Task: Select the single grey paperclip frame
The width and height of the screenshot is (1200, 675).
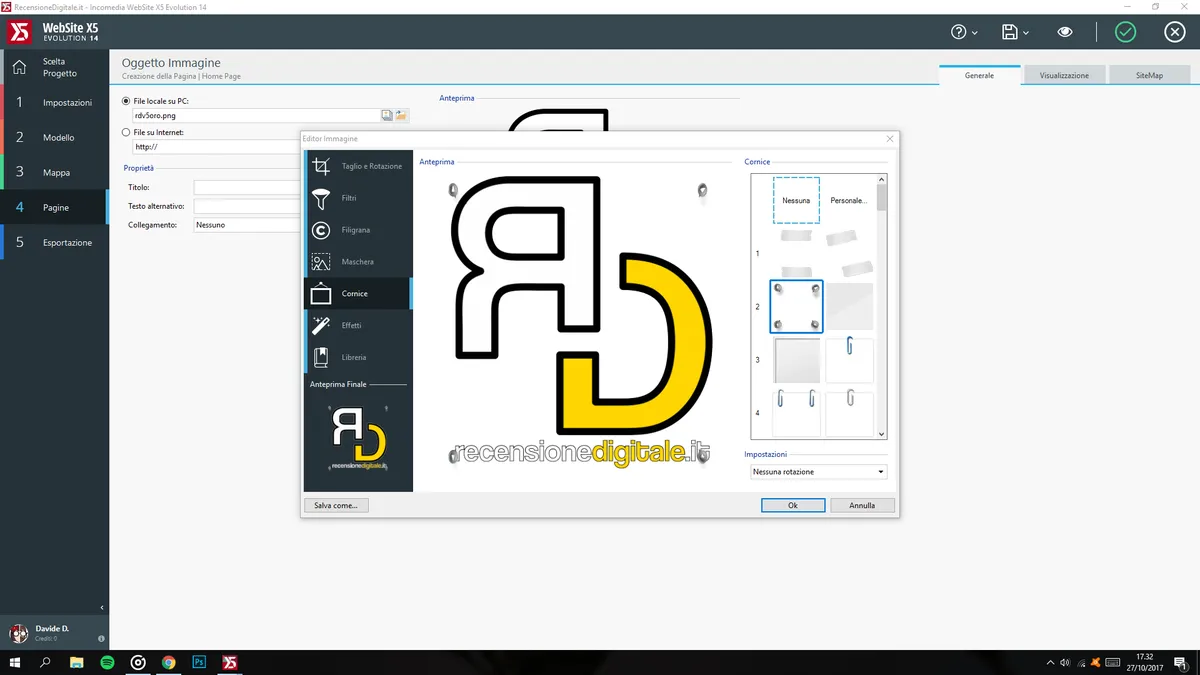Action: (849, 413)
